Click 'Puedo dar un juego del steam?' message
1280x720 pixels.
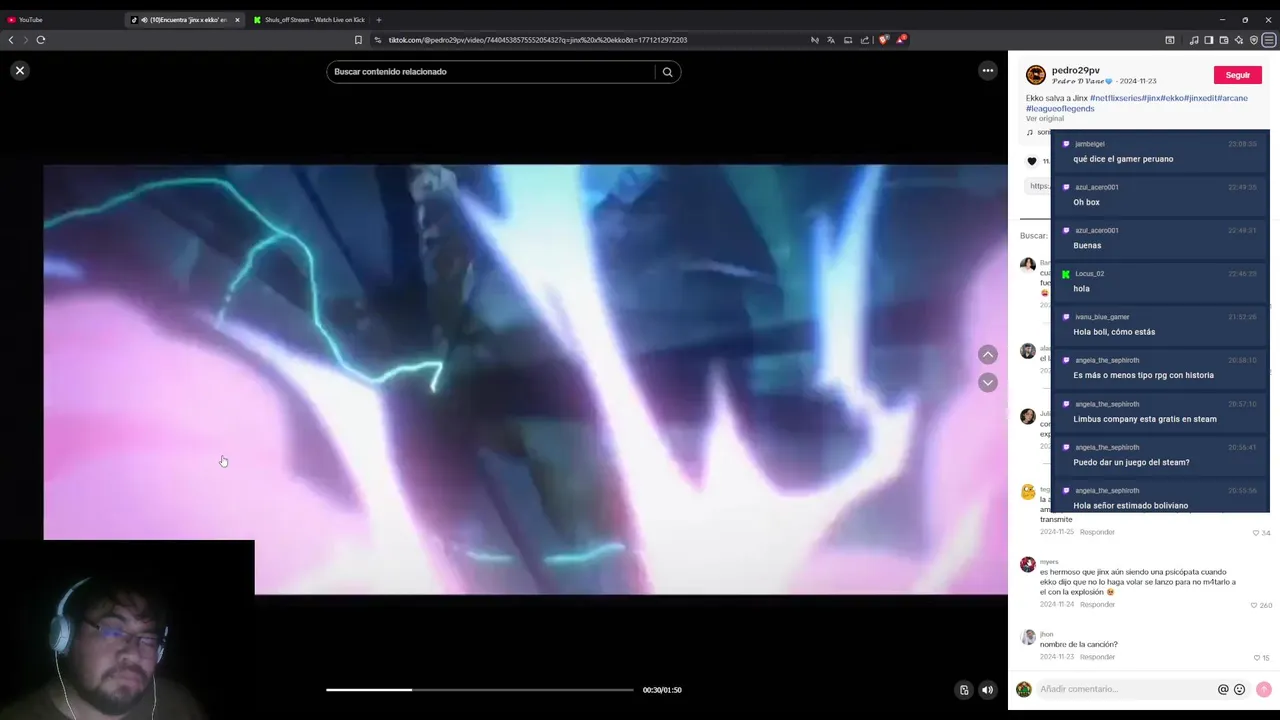[x=1131, y=462]
